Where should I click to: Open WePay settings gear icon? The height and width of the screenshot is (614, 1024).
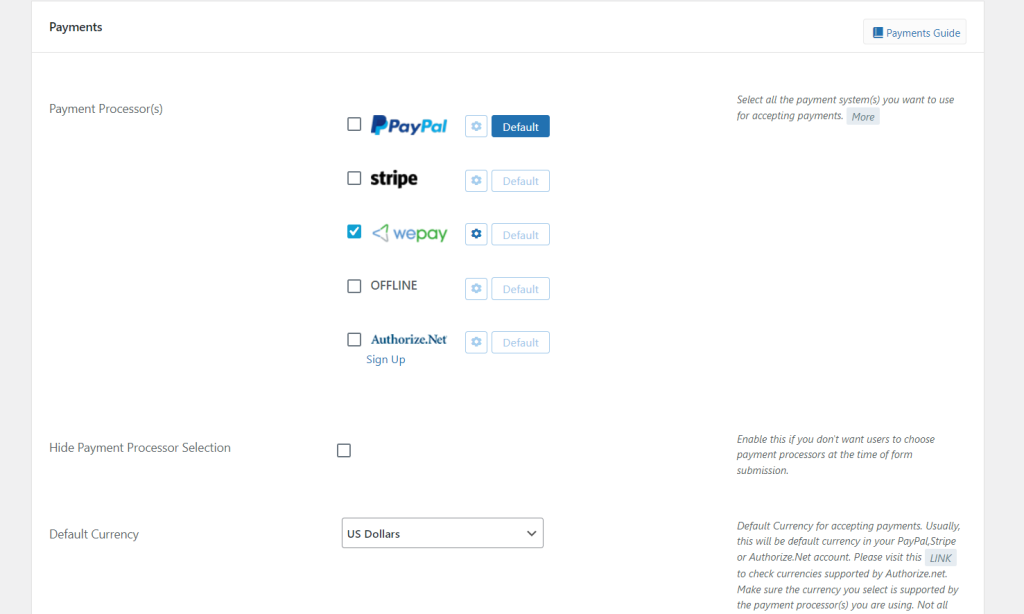[476, 234]
